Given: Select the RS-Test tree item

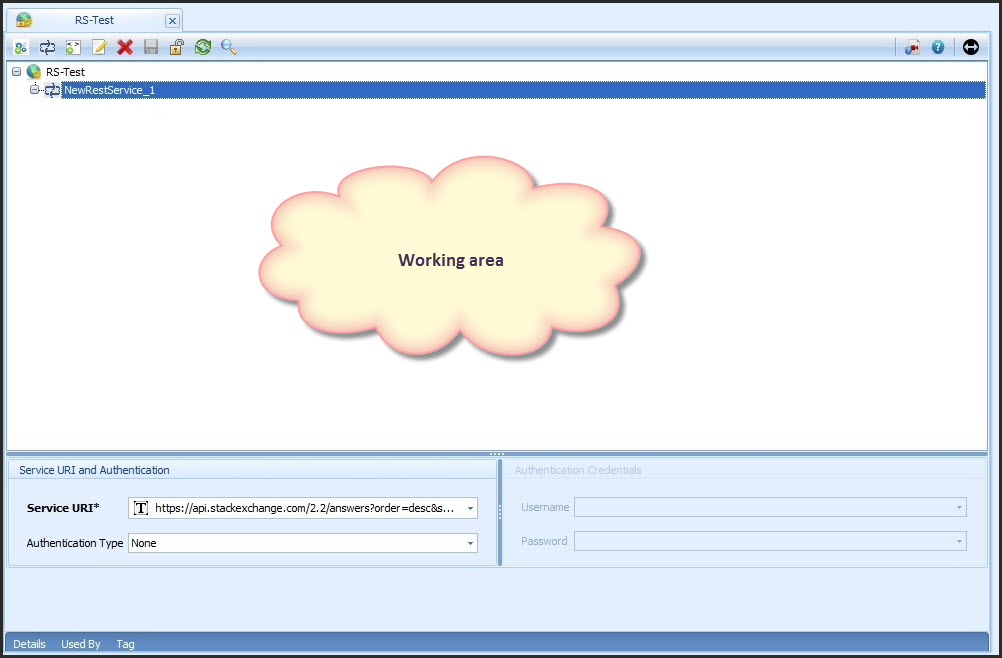Looking at the screenshot, I should [x=65, y=72].
